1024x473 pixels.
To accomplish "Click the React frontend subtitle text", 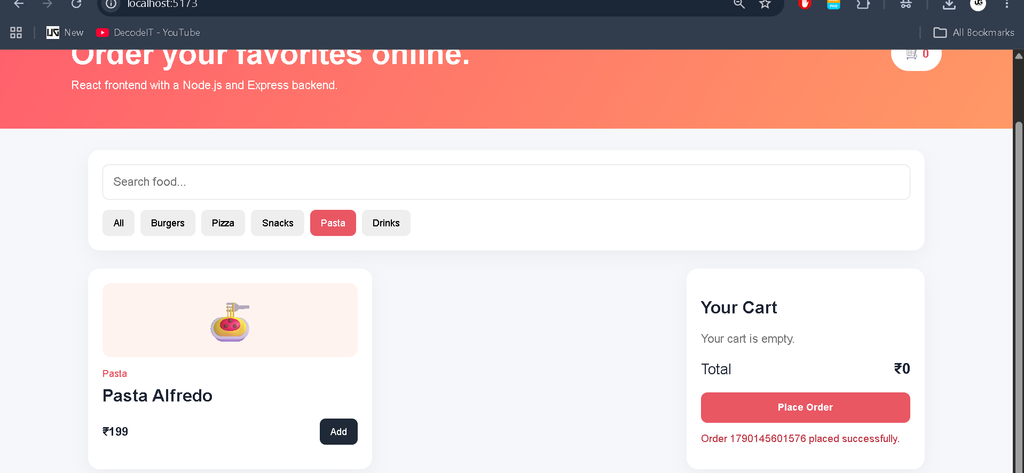I will (204, 86).
